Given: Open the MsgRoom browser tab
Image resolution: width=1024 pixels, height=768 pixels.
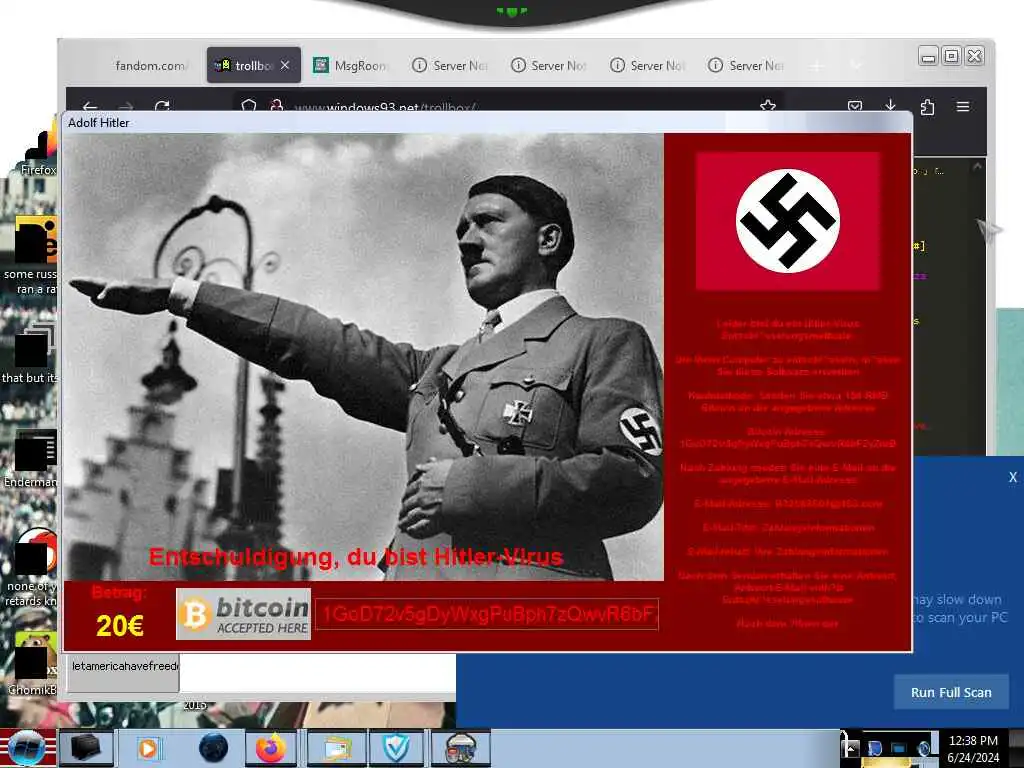Looking at the screenshot, I should click(351, 65).
